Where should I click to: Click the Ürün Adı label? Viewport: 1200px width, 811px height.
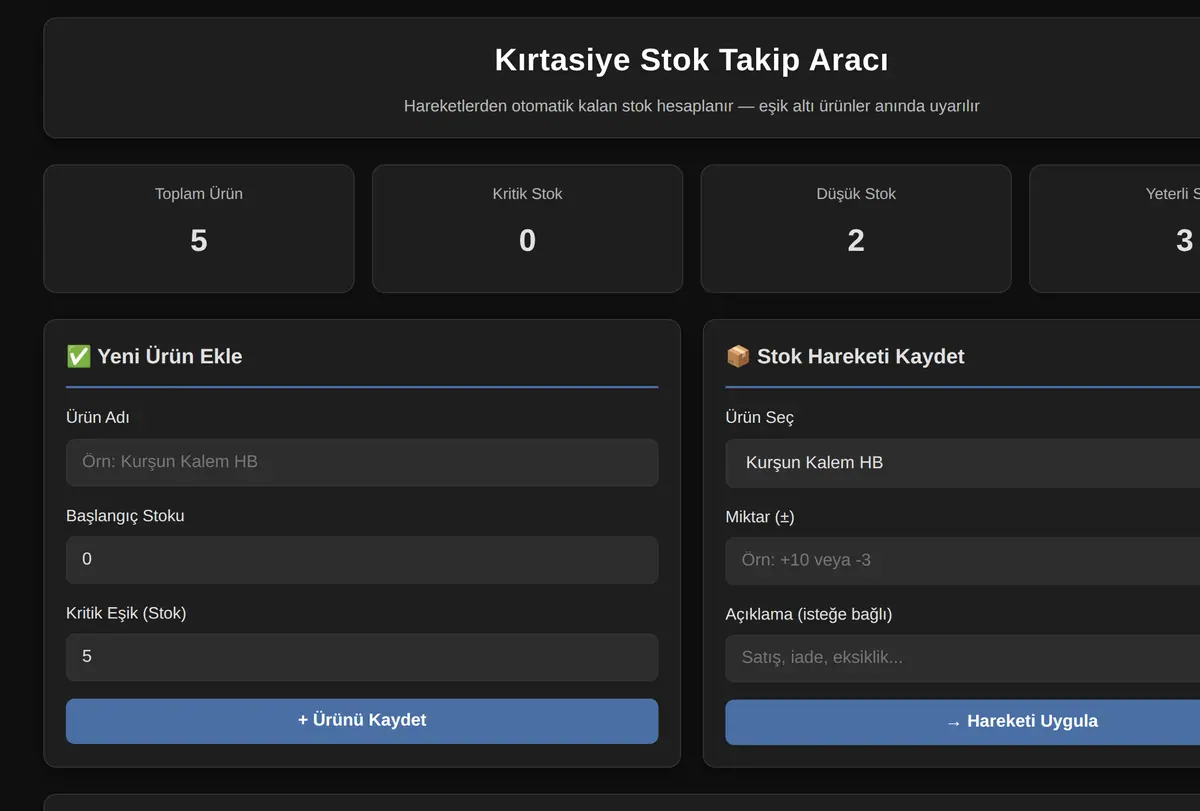tap(98, 417)
